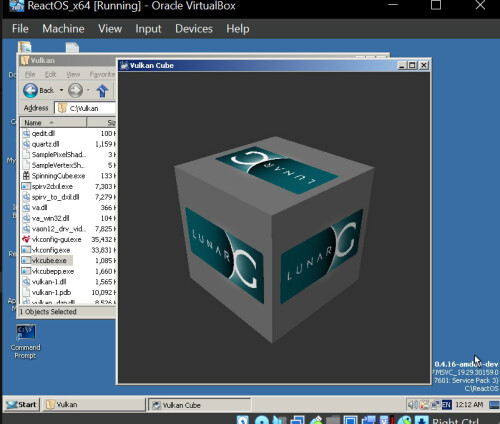Maximize the Vulkan Cube window
This screenshot has height=424, width=500.
412,65
